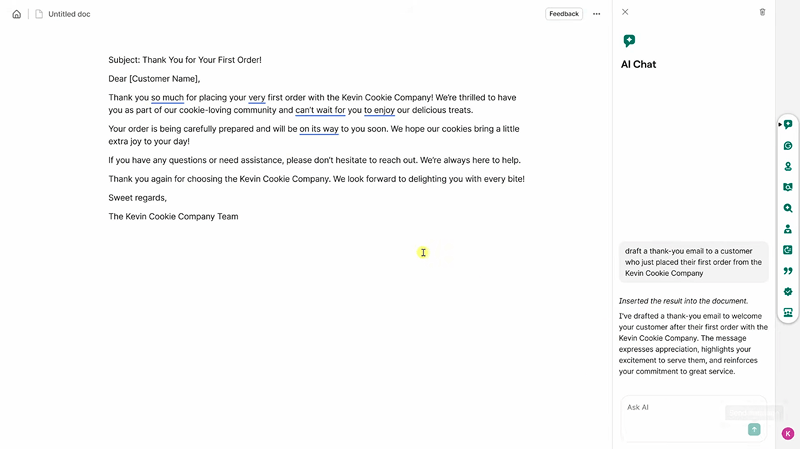
Task: Open the person bust sidebar icon
Action: click(x=788, y=229)
